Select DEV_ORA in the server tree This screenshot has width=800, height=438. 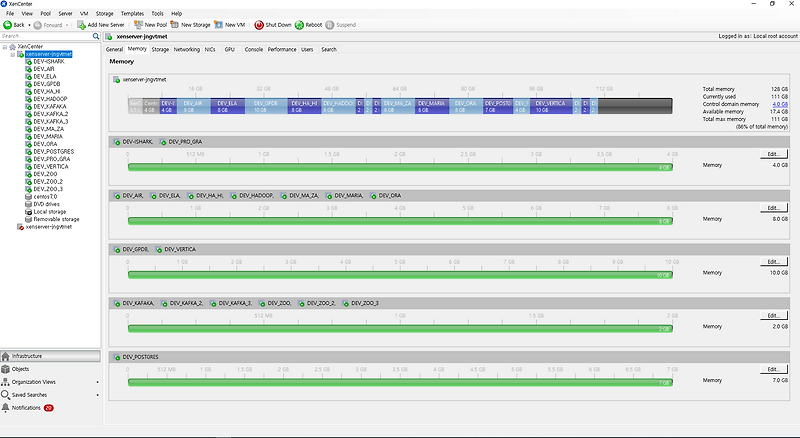click(x=45, y=144)
